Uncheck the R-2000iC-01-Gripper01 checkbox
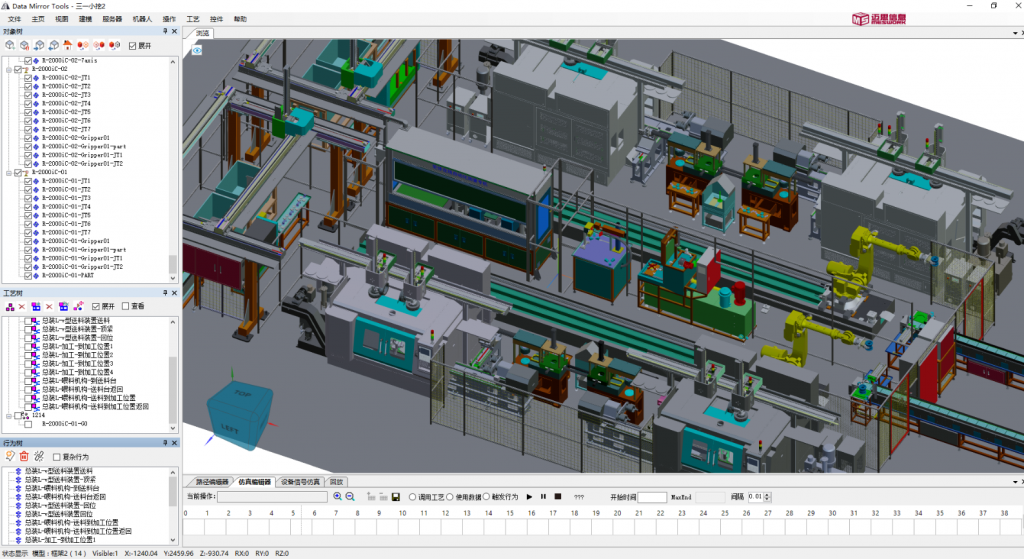The width and height of the screenshot is (1024, 559). (27, 241)
